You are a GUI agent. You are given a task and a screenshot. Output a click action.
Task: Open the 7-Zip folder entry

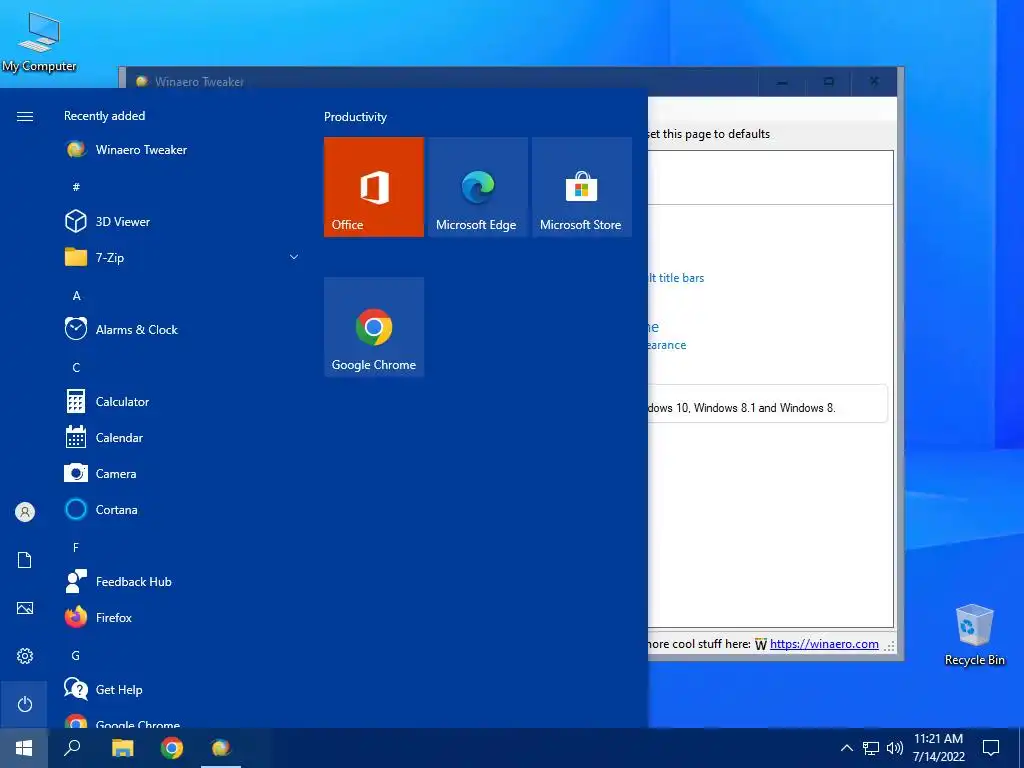pyautogui.click(x=183, y=257)
